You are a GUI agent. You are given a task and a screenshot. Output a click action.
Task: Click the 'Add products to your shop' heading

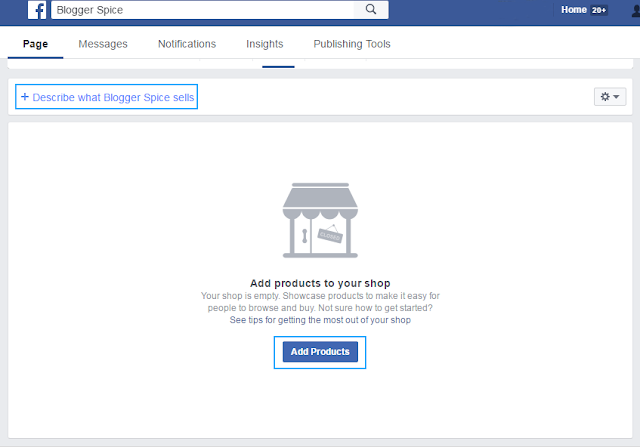click(320, 283)
